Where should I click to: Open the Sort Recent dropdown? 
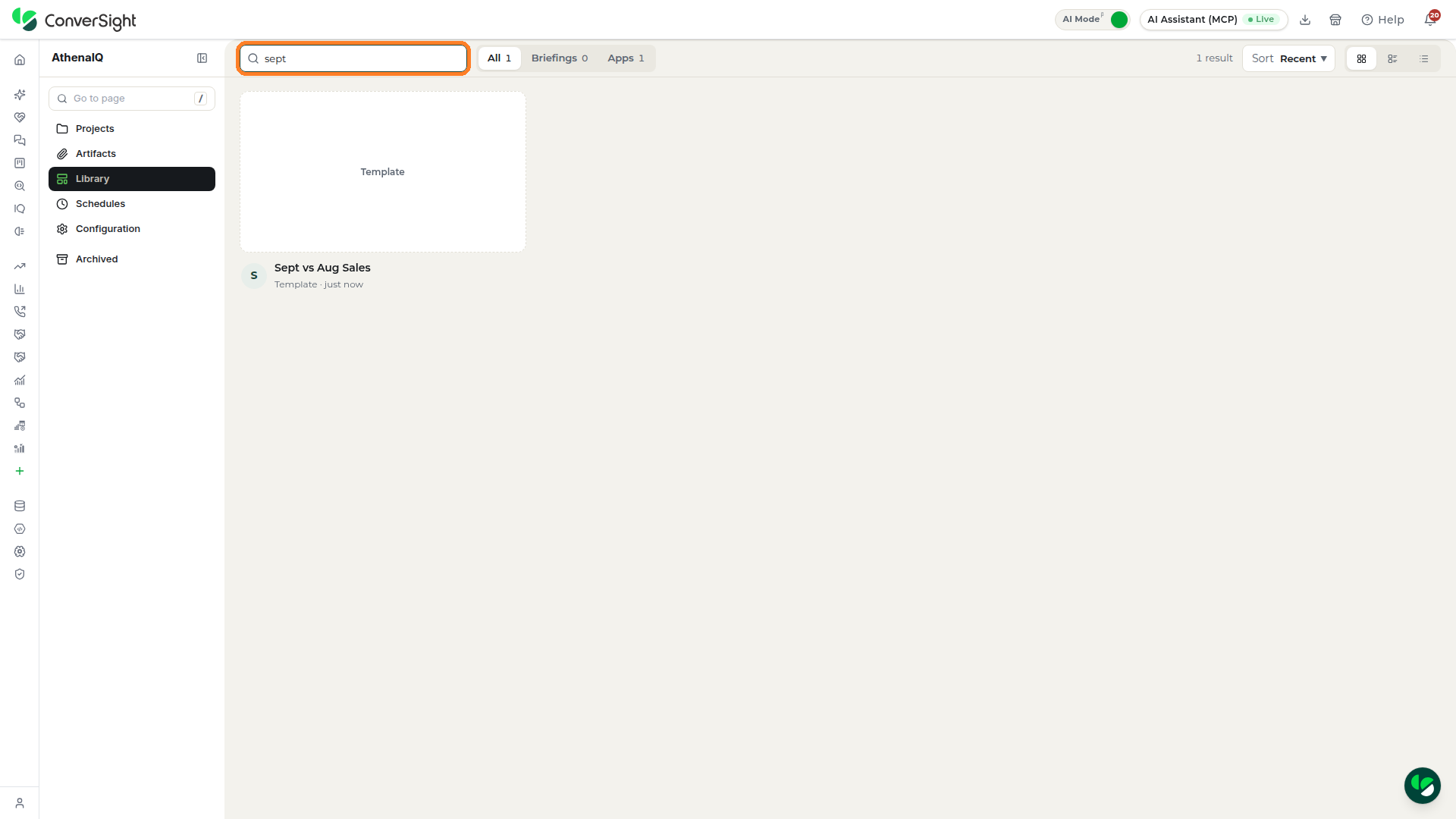pyautogui.click(x=1288, y=58)
